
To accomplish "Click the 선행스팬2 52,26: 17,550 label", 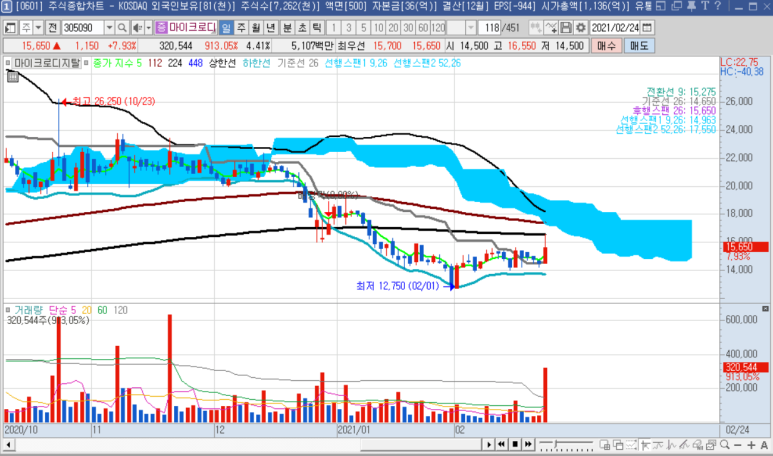I will pos(666,129).
